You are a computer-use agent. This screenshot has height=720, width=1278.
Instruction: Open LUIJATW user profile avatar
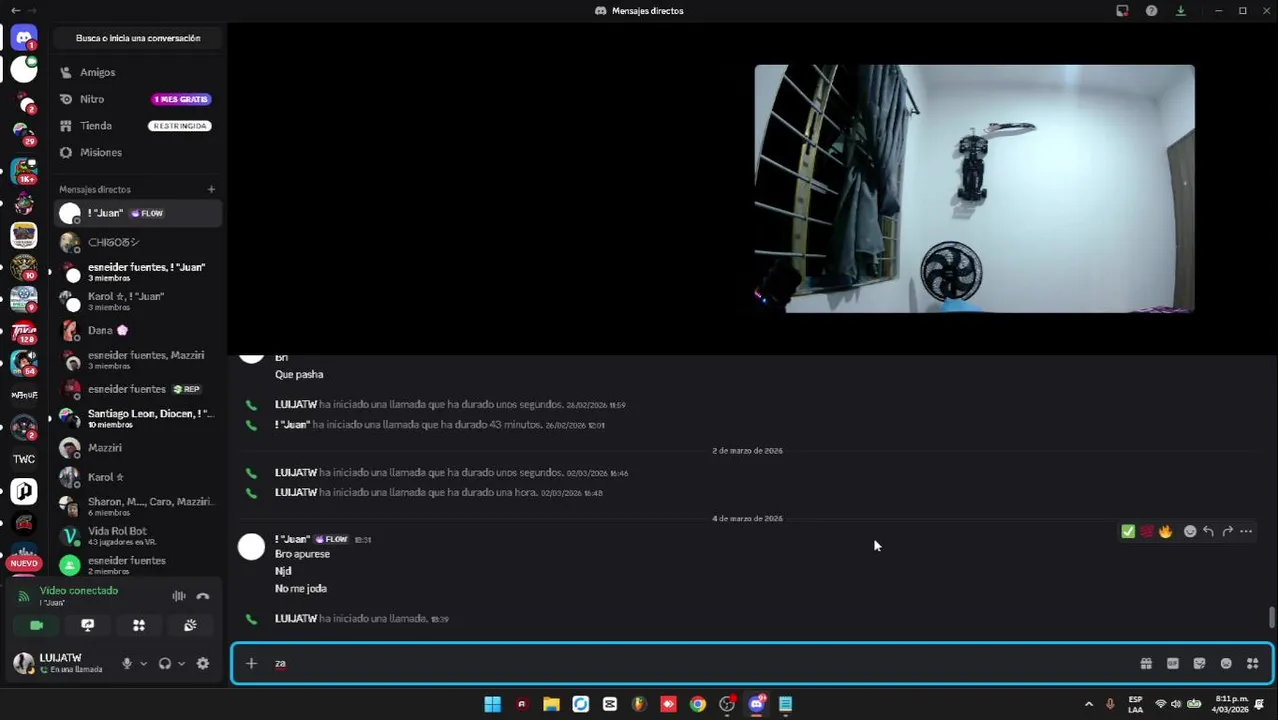[x=23, y=662]
